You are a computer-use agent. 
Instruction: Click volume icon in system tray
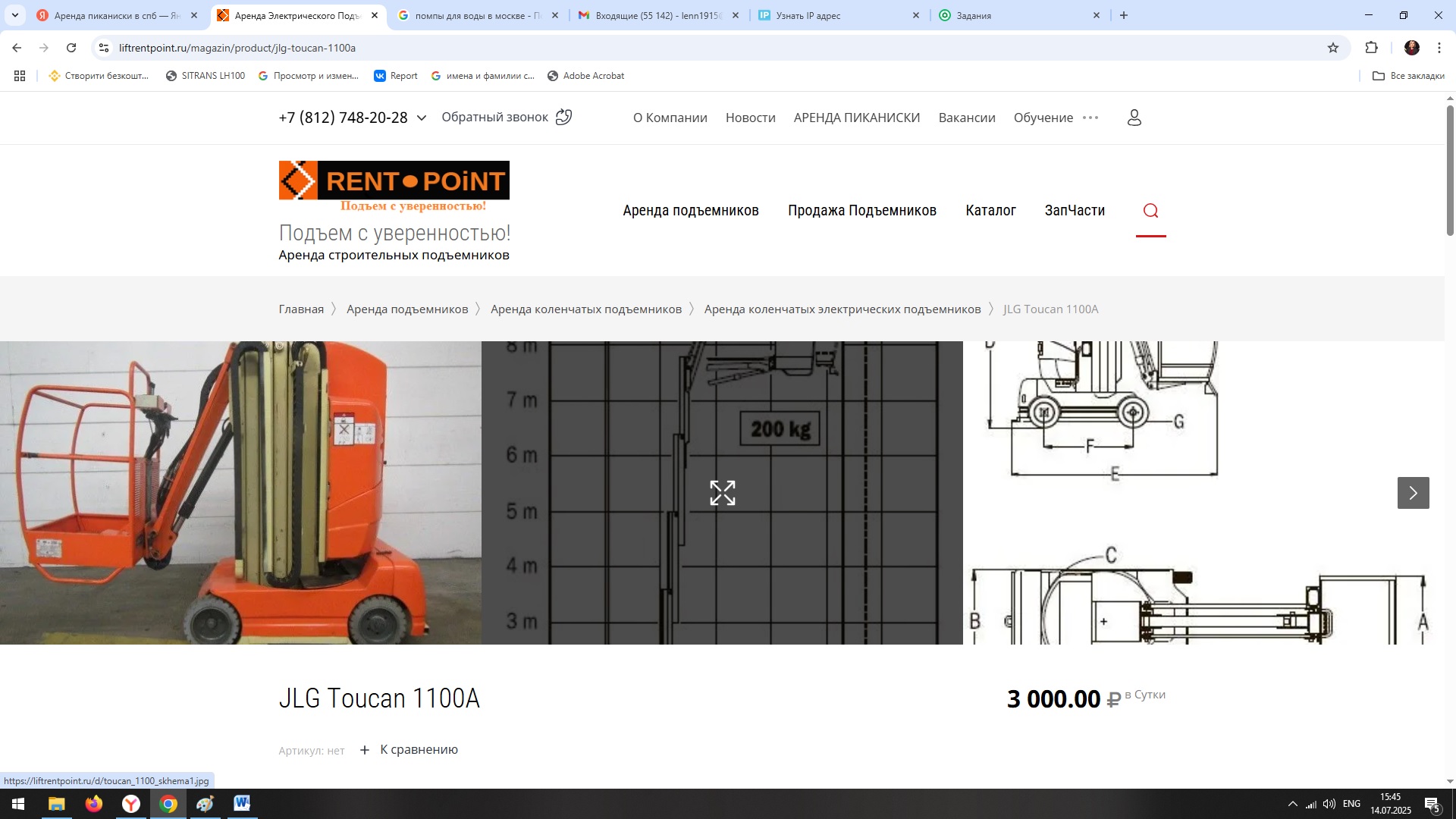click(x=1329, y=804)
